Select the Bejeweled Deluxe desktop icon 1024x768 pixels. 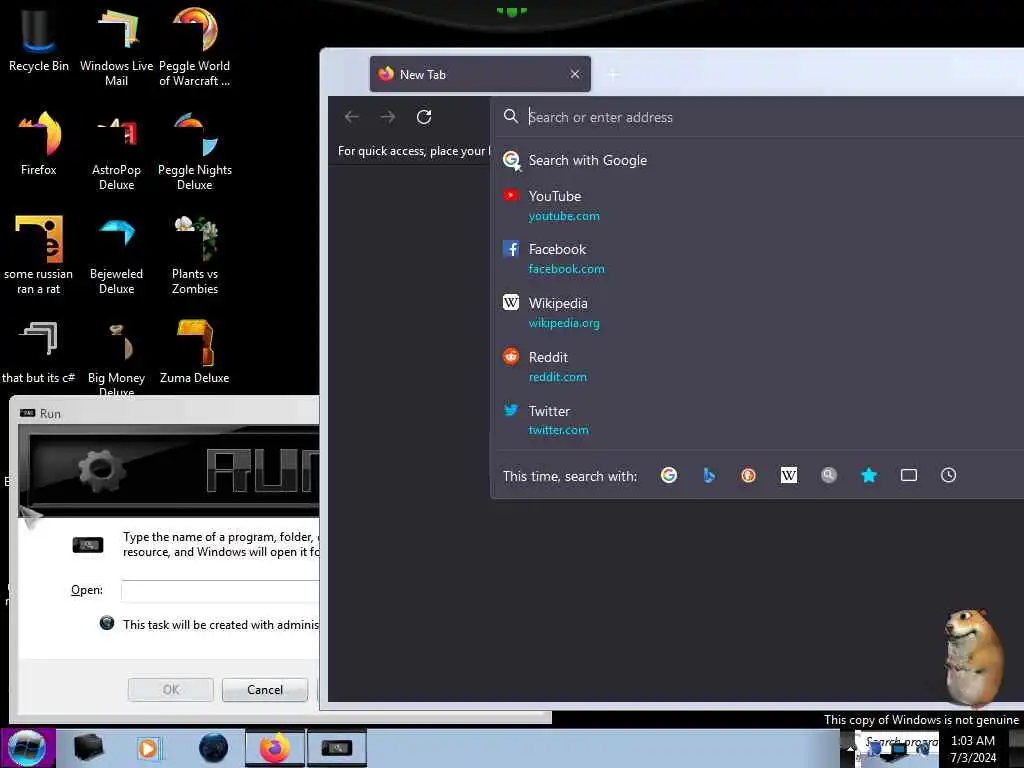coord(116,255)
